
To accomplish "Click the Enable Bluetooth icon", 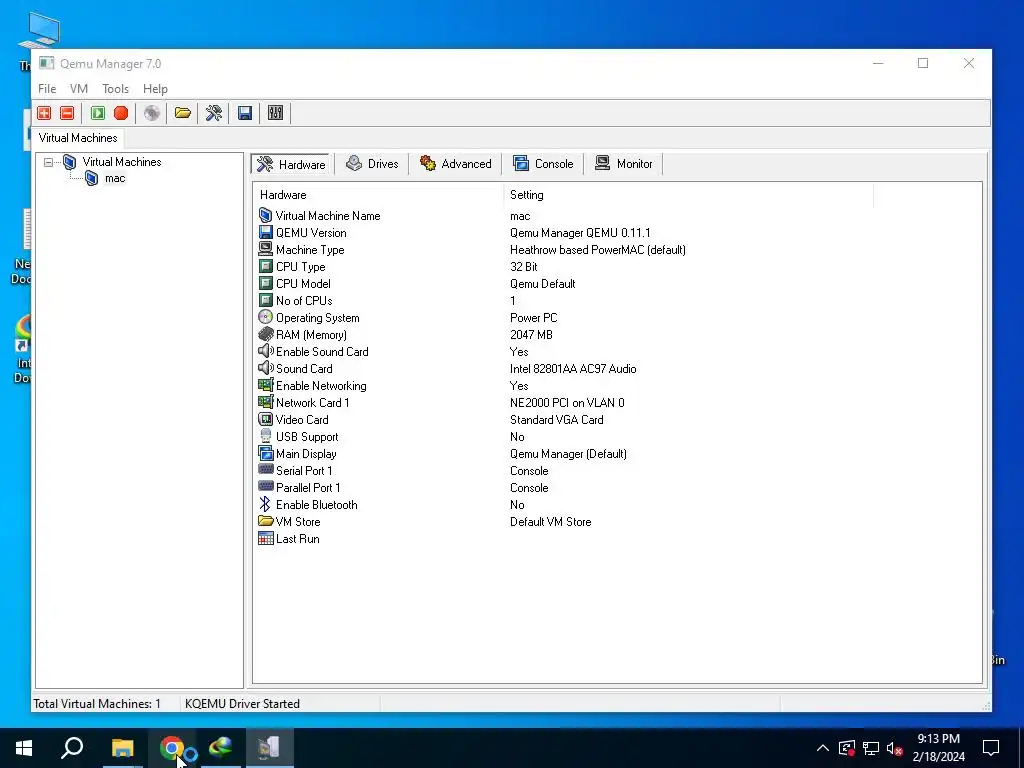I will [x=265, y=504].
